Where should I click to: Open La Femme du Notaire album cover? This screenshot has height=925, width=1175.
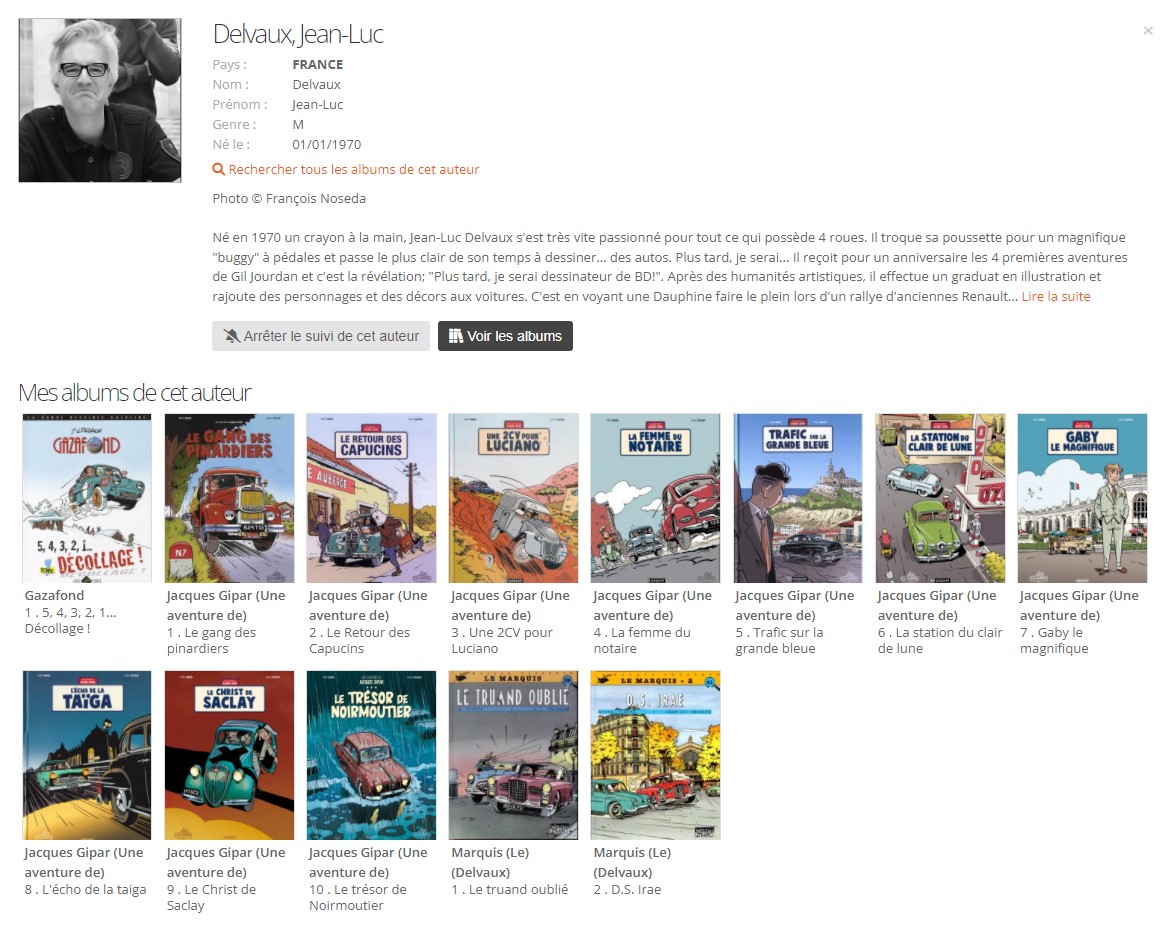(656, 498)
